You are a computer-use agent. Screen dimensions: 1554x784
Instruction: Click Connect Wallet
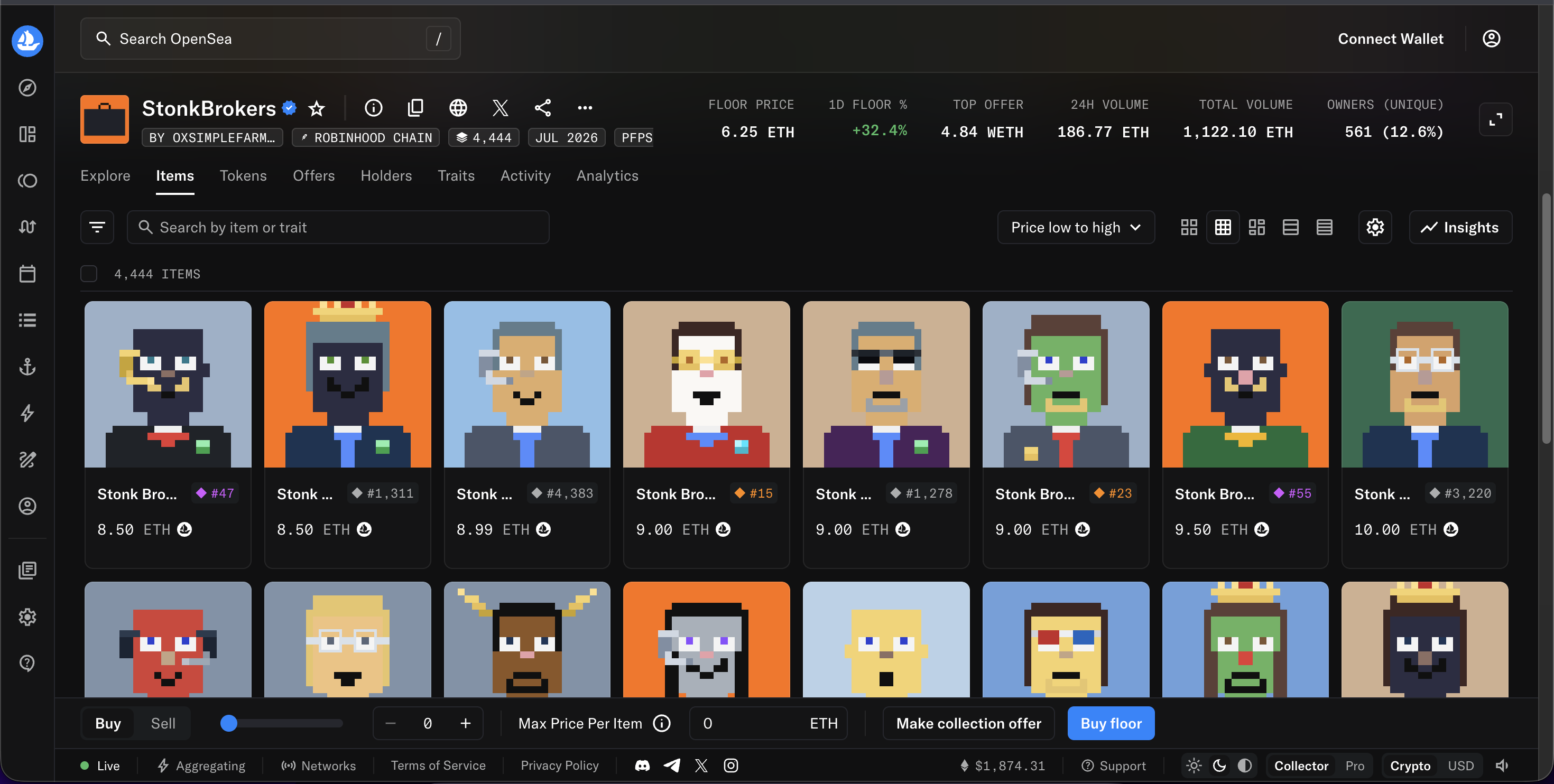point(1391,39)
